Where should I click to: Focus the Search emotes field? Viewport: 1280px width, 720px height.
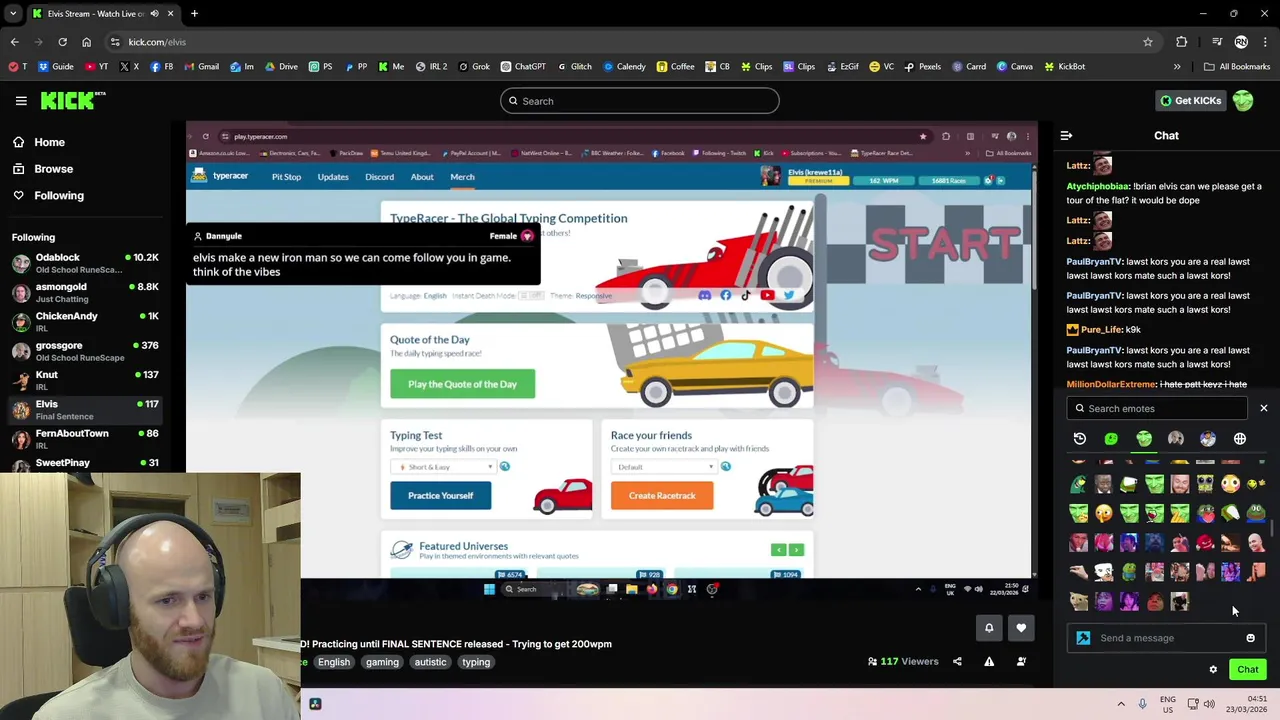point(1157,408)
